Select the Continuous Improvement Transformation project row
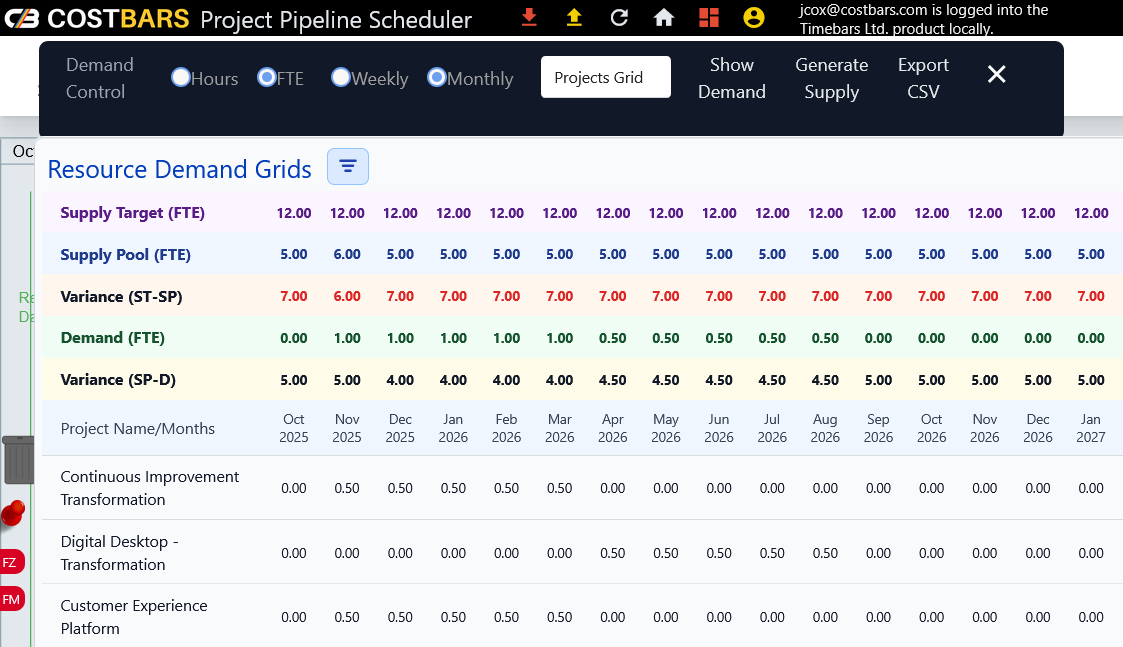This screenshot has width=1123, height=647. [x=150, y=488]
